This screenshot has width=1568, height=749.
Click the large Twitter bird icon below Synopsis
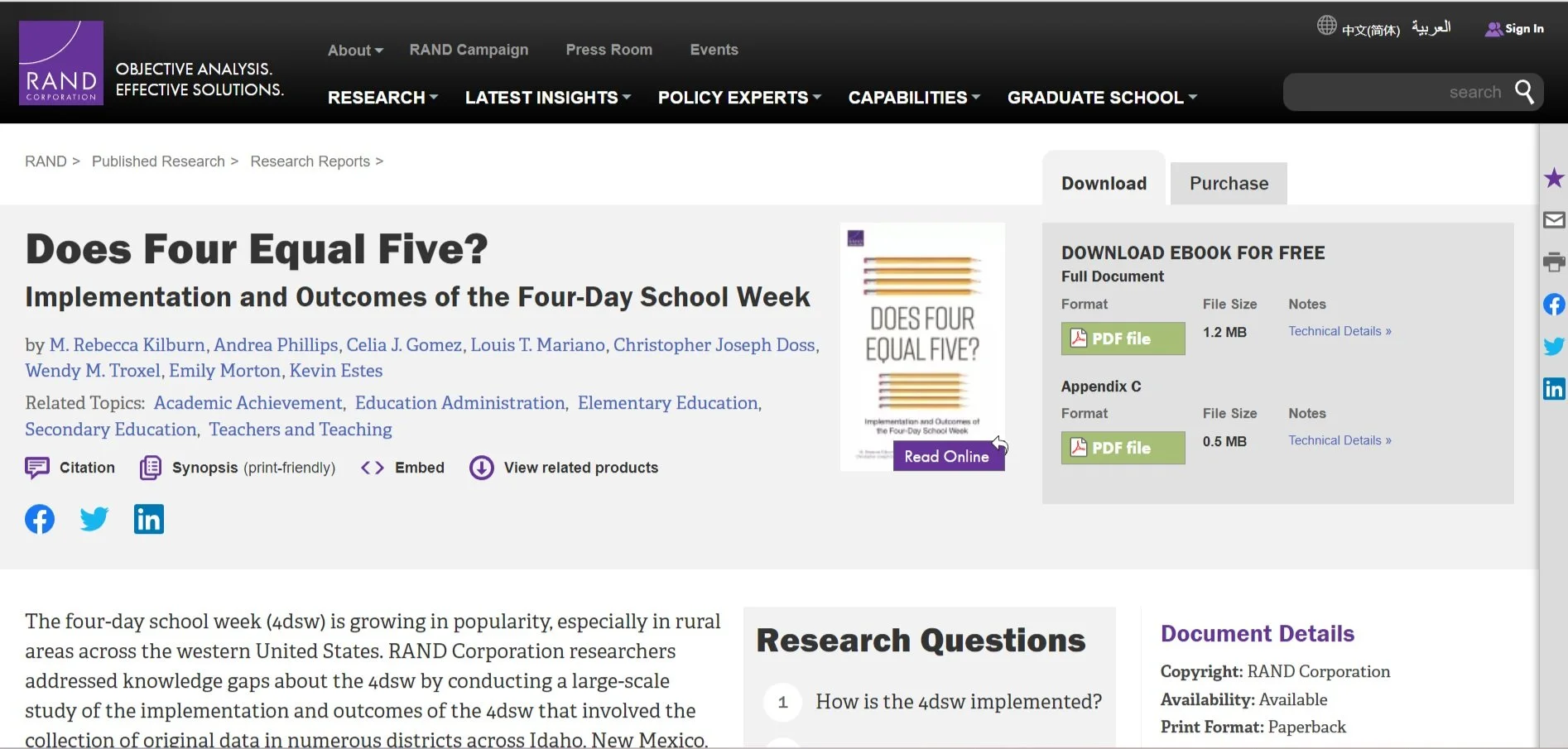coord(94,519)
